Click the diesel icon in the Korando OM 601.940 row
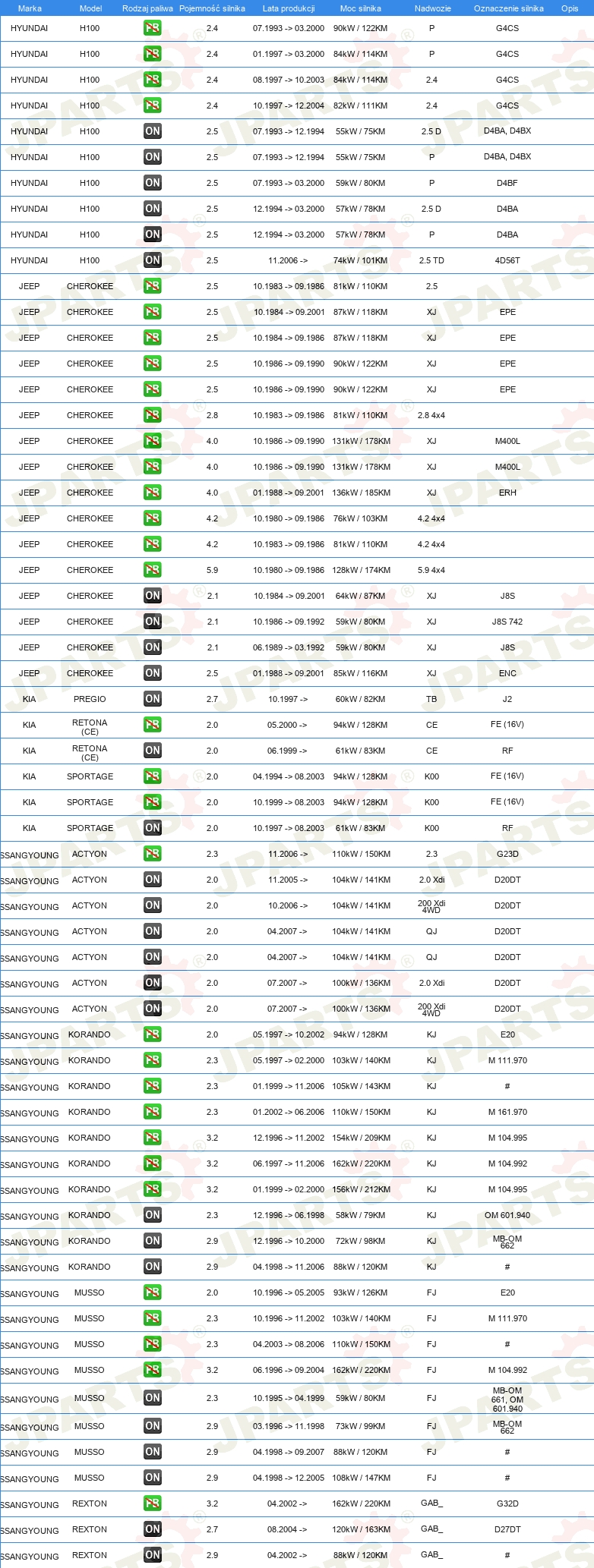594x1568 pixels. tap(153, 1215)
